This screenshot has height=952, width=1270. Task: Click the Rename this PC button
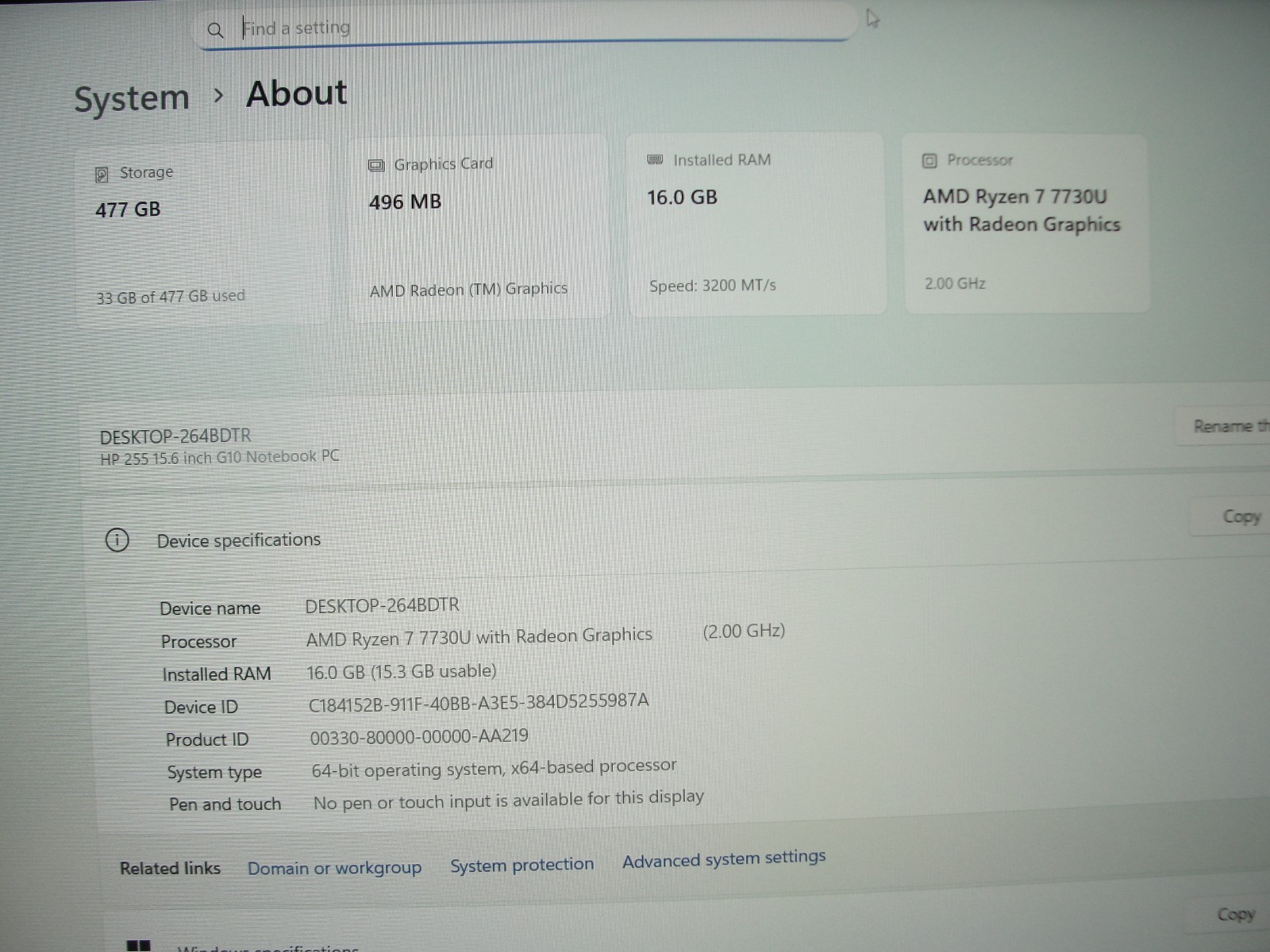pyautogui.click(x=1224, y=426)
